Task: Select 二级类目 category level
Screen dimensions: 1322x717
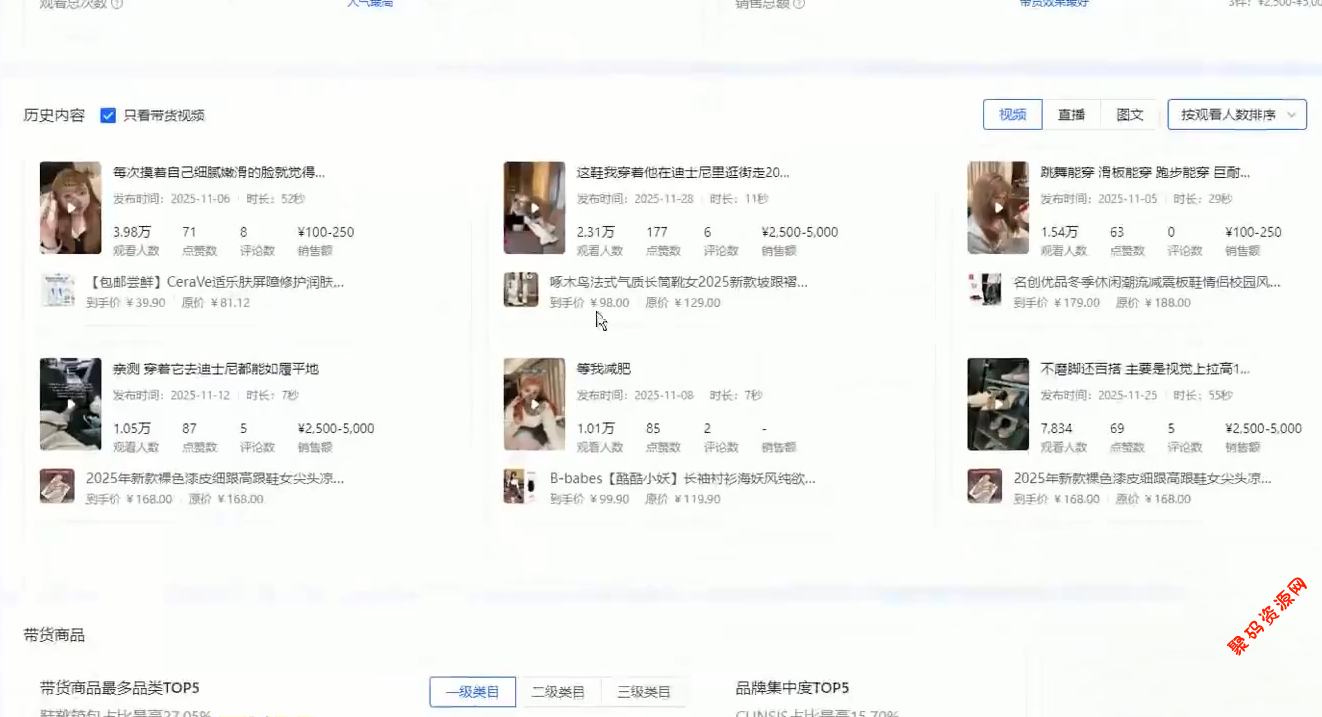Action: tap(558, 692)
